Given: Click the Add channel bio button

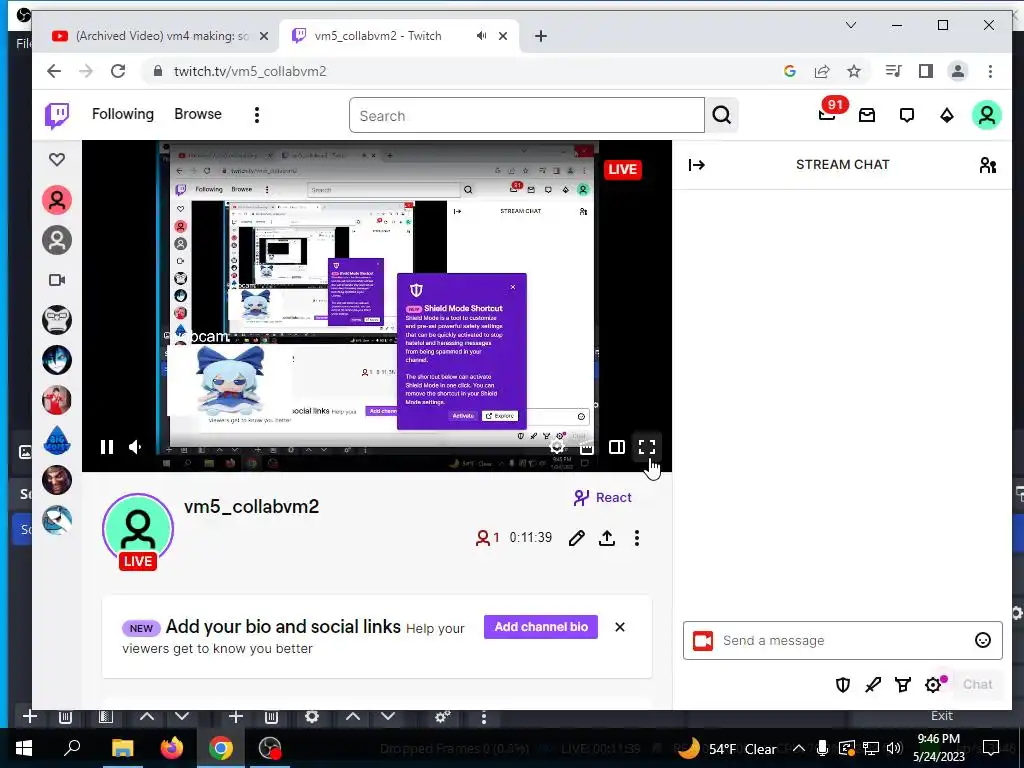Looking at the screenshot, I should click(541, 627).
